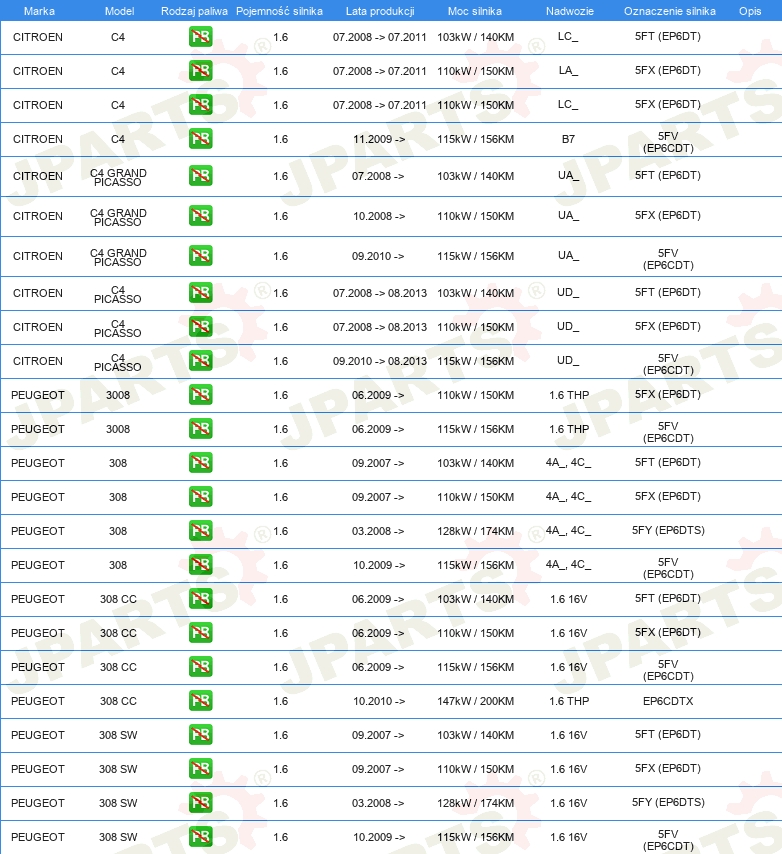Click fuel icon in 308 CC 140KM row
This screenshot has height=854, width=782.
(200, 599)
